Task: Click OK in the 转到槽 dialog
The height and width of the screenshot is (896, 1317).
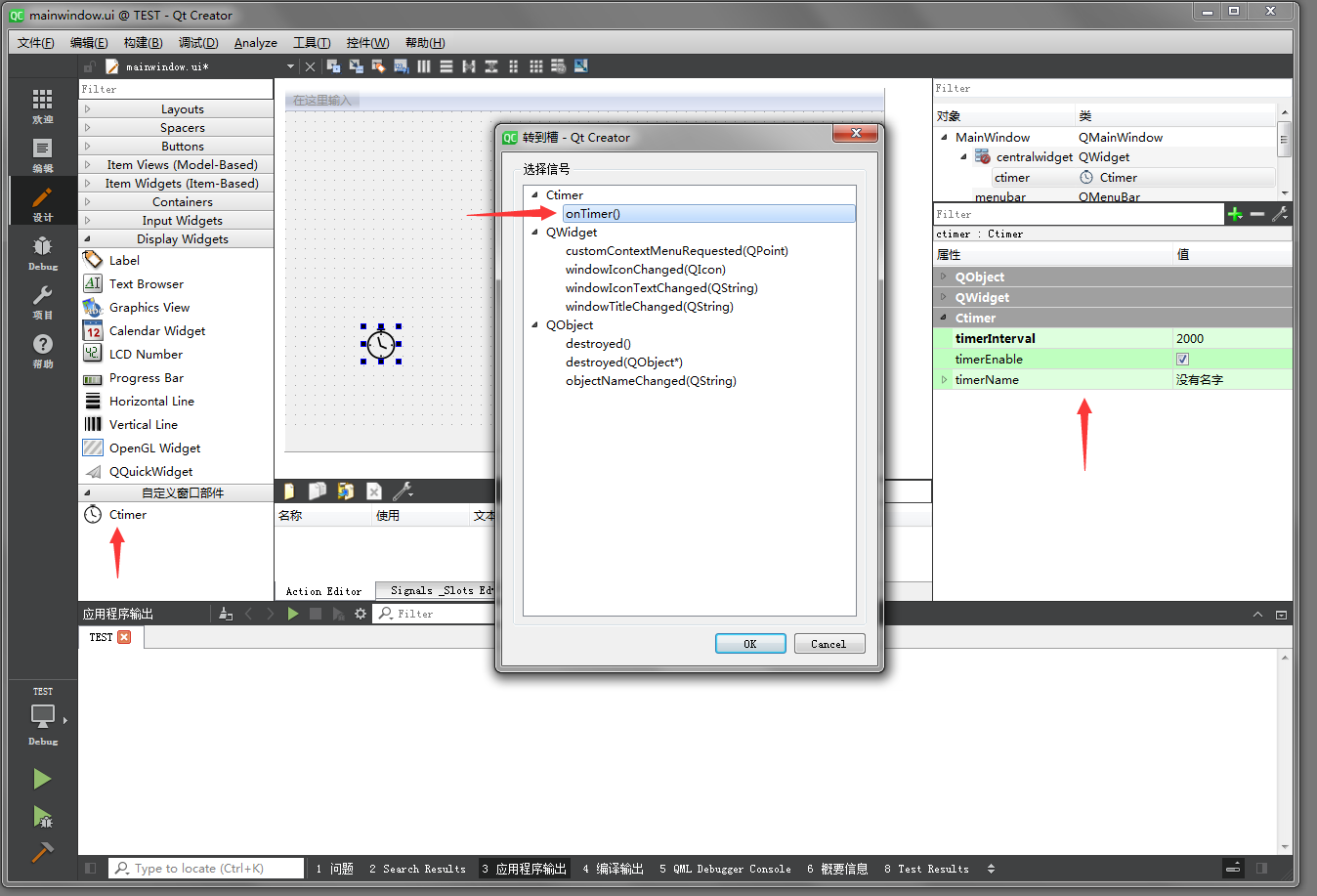Action: pyautogui.click(x=750, y=644)
